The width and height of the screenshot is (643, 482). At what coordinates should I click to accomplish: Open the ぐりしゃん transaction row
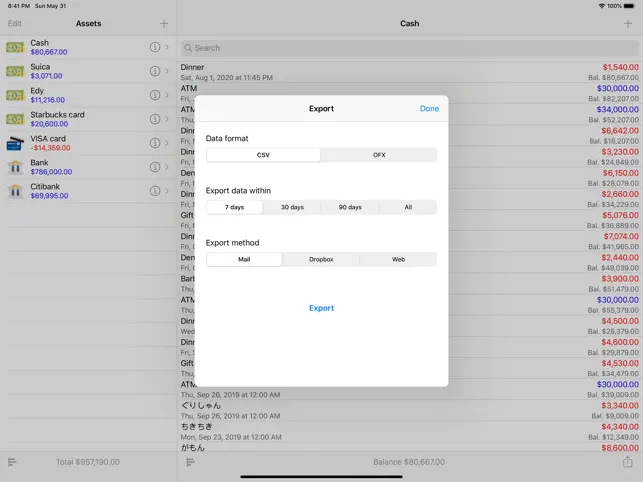tap(409, 411)
